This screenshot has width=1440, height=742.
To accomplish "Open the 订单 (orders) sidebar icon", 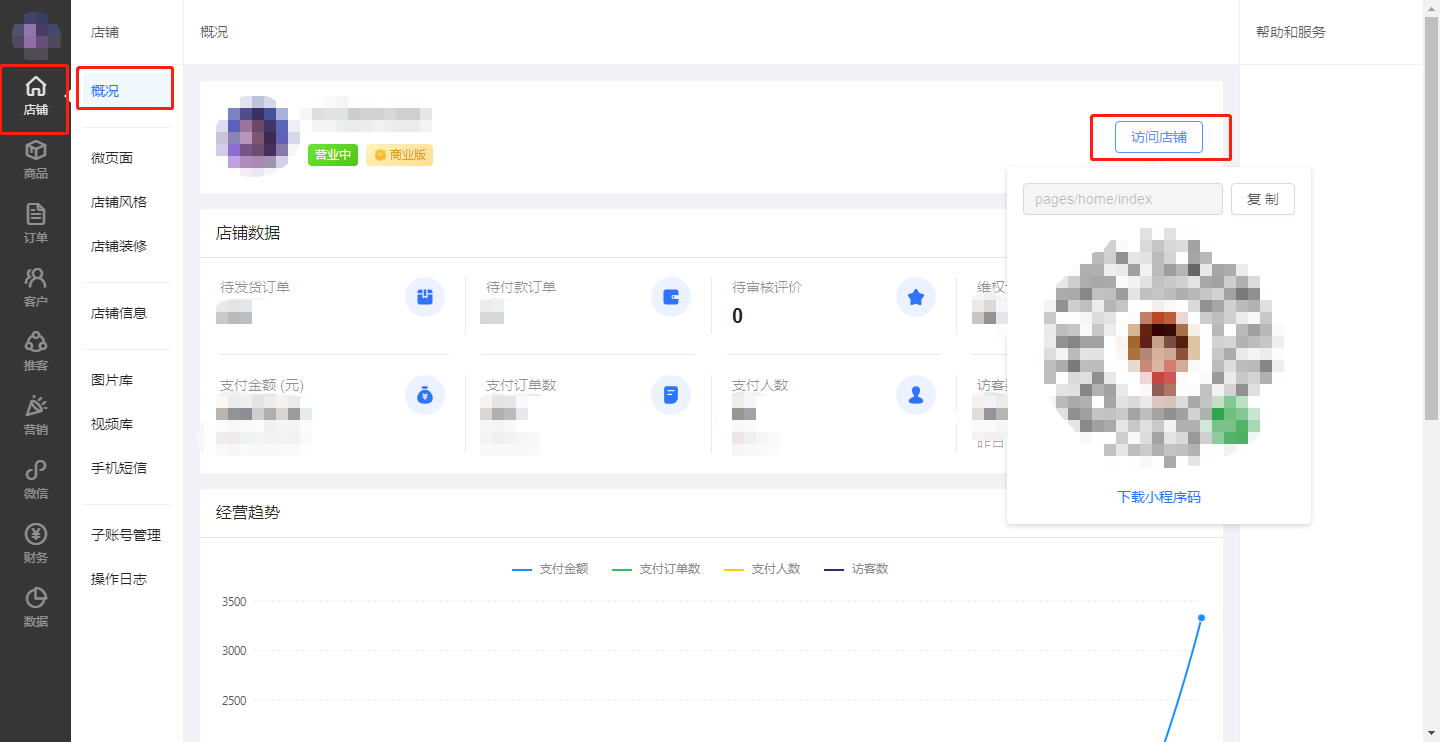I will 35,224.
